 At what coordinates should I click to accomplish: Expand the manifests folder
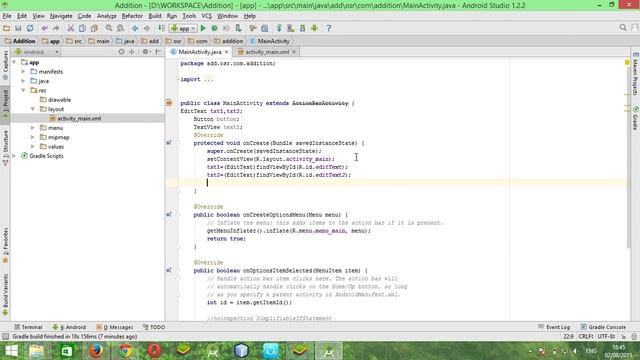(x=23, y=72)
